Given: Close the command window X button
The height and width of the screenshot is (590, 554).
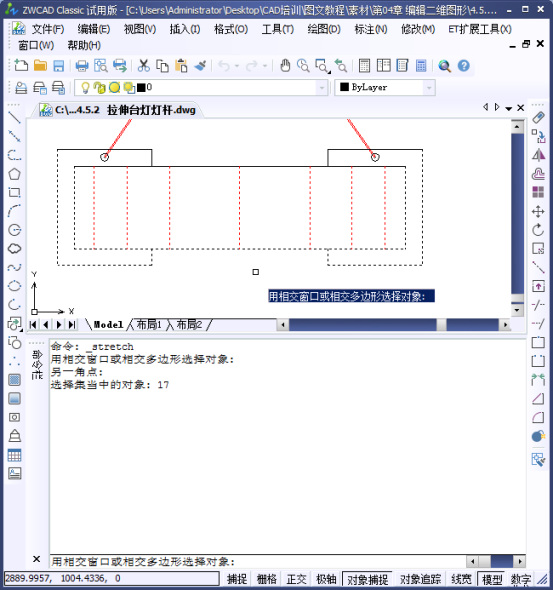Looking at the screenshot, I should 36,559.
